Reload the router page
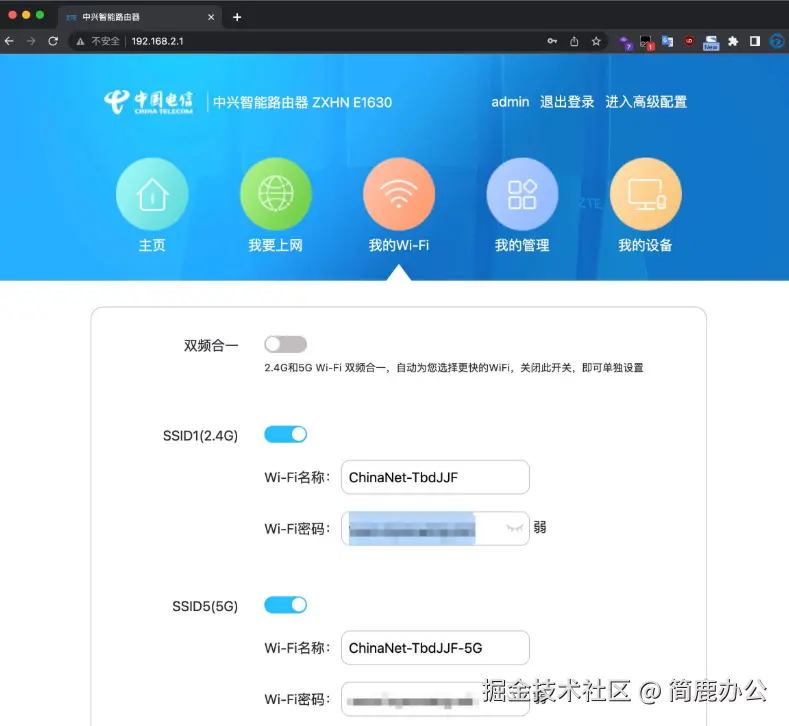This screenshot has height=726, width=789. pos(53,41)
